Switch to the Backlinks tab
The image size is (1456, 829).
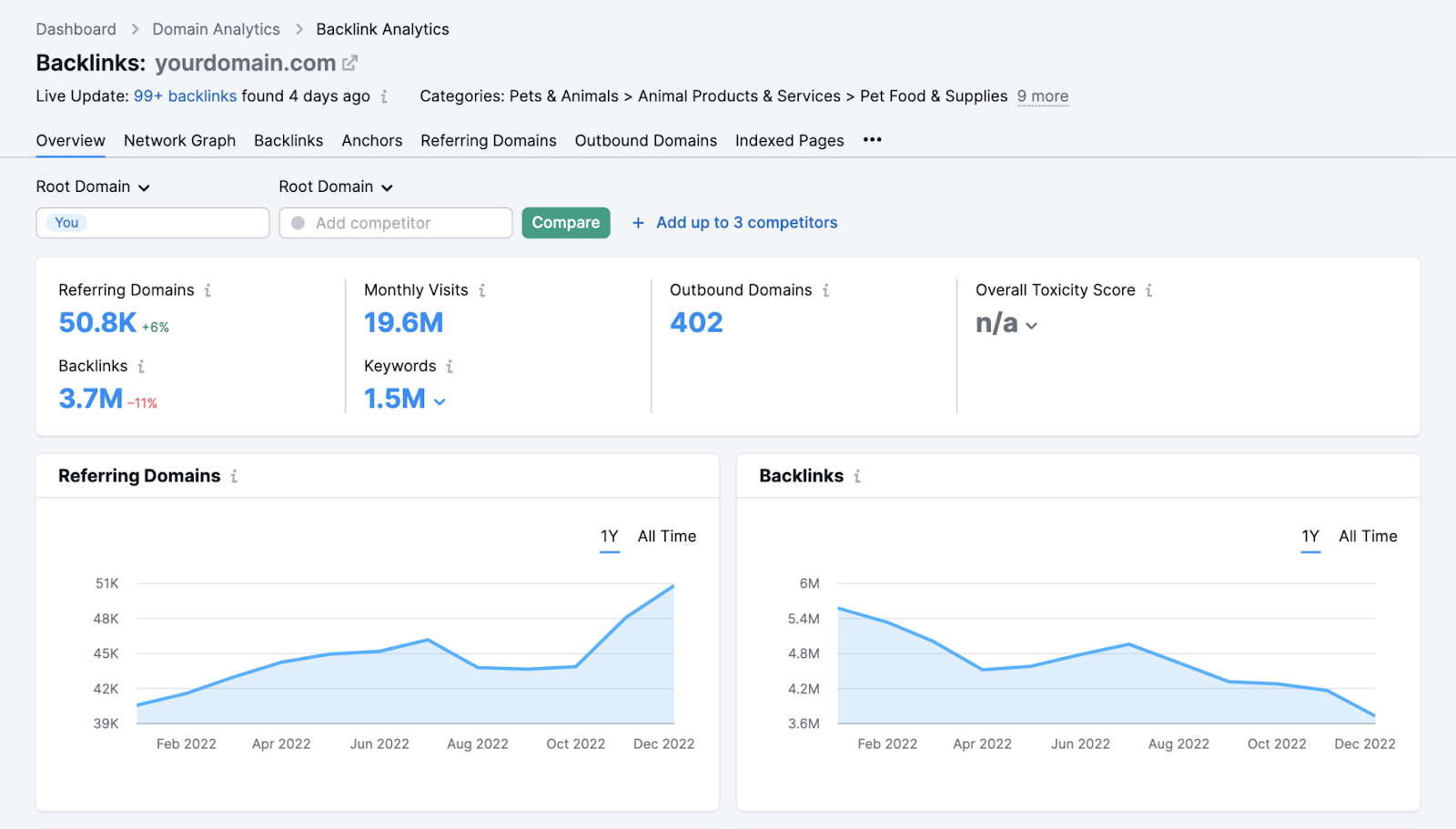tap(288, 141)
